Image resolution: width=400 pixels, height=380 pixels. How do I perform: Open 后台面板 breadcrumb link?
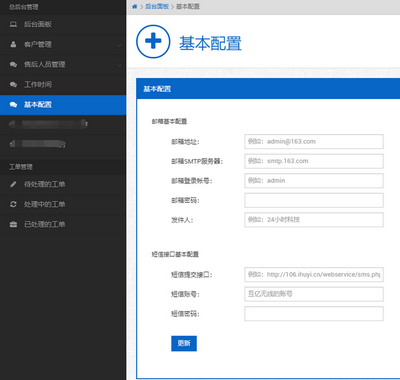point(157,7)
